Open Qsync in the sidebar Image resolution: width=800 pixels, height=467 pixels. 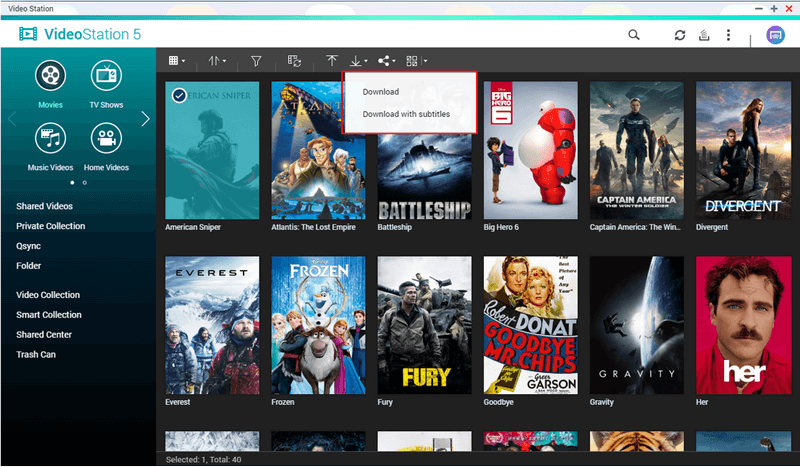pyautogui.click(x=29, y=246)
